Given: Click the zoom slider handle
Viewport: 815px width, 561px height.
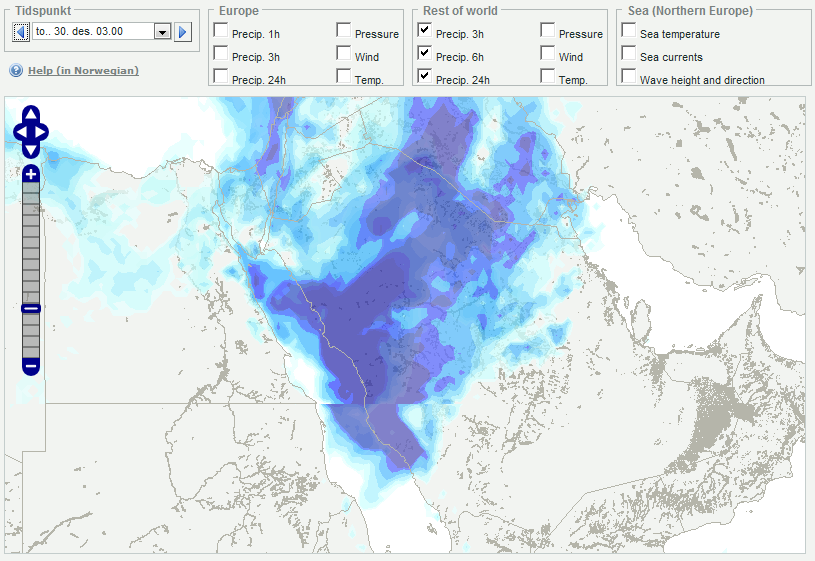Looking at the screenshot, I should point(31,308).
